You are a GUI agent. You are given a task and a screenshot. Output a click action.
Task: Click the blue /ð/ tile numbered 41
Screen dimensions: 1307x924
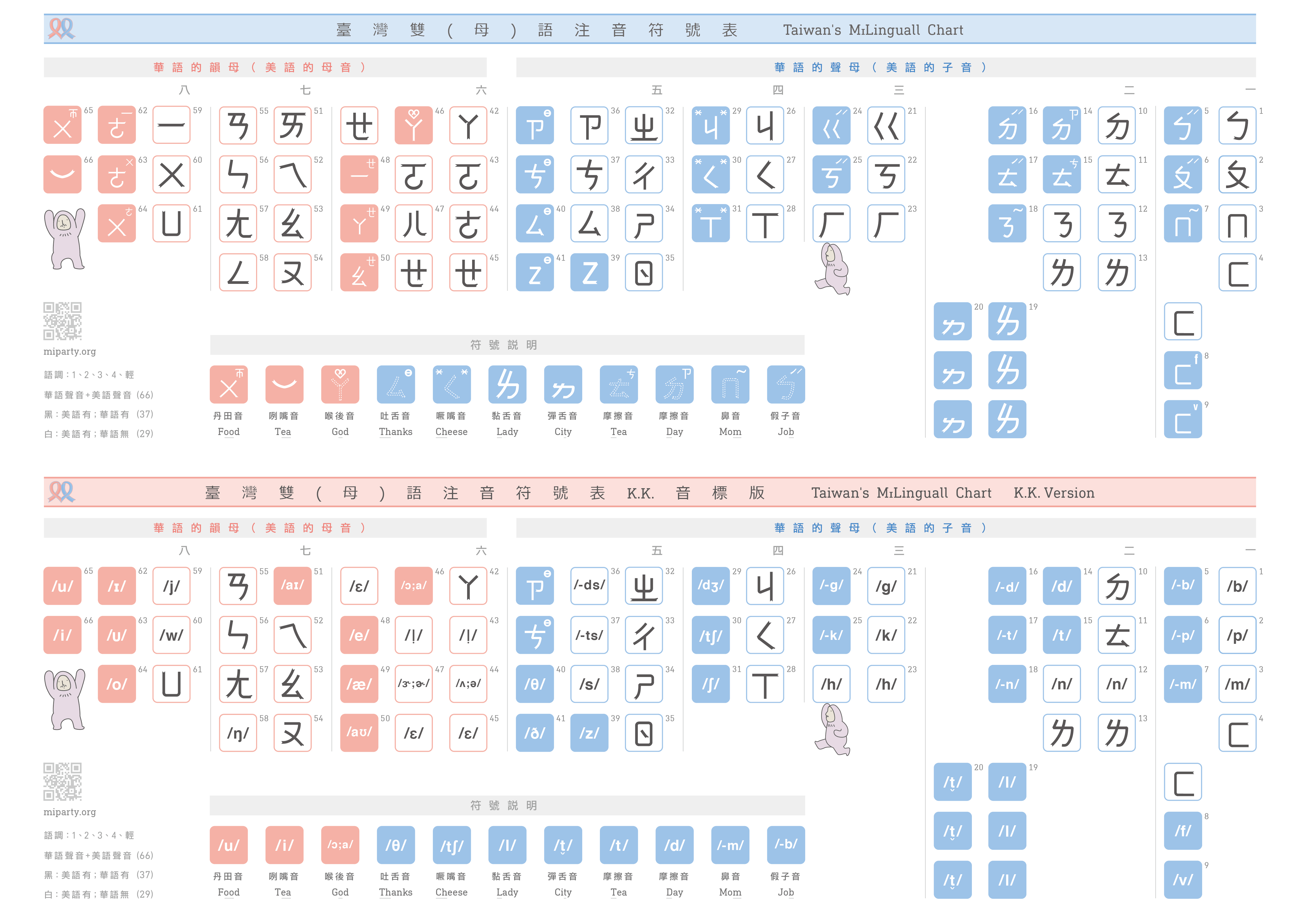pyautogui.click(x=535, y=733)
